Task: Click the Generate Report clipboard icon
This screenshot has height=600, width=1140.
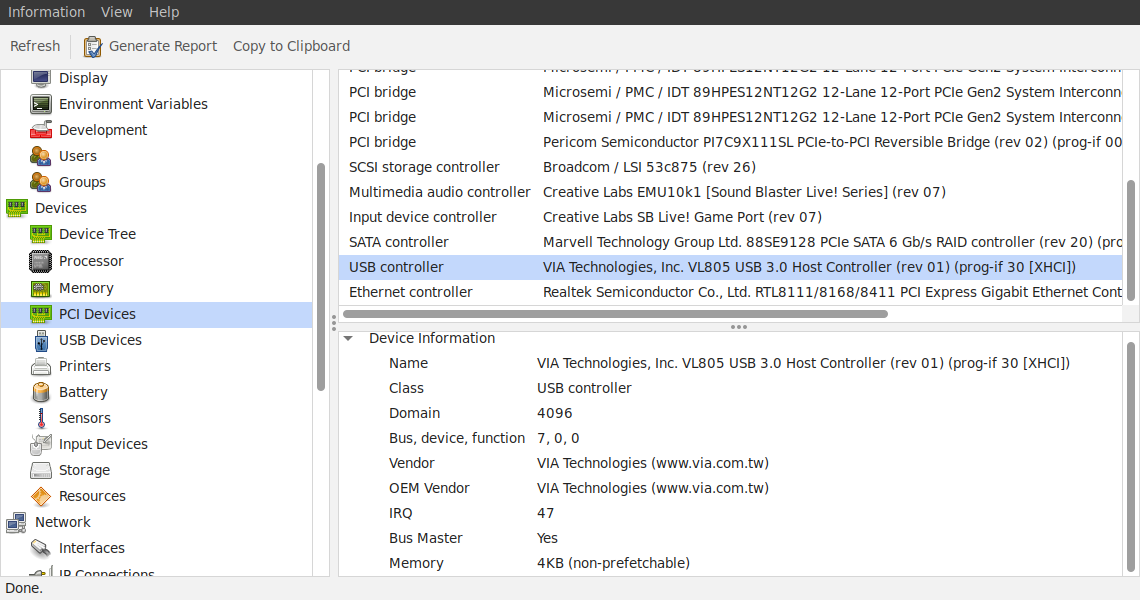Action: click(x=93, y=46)
